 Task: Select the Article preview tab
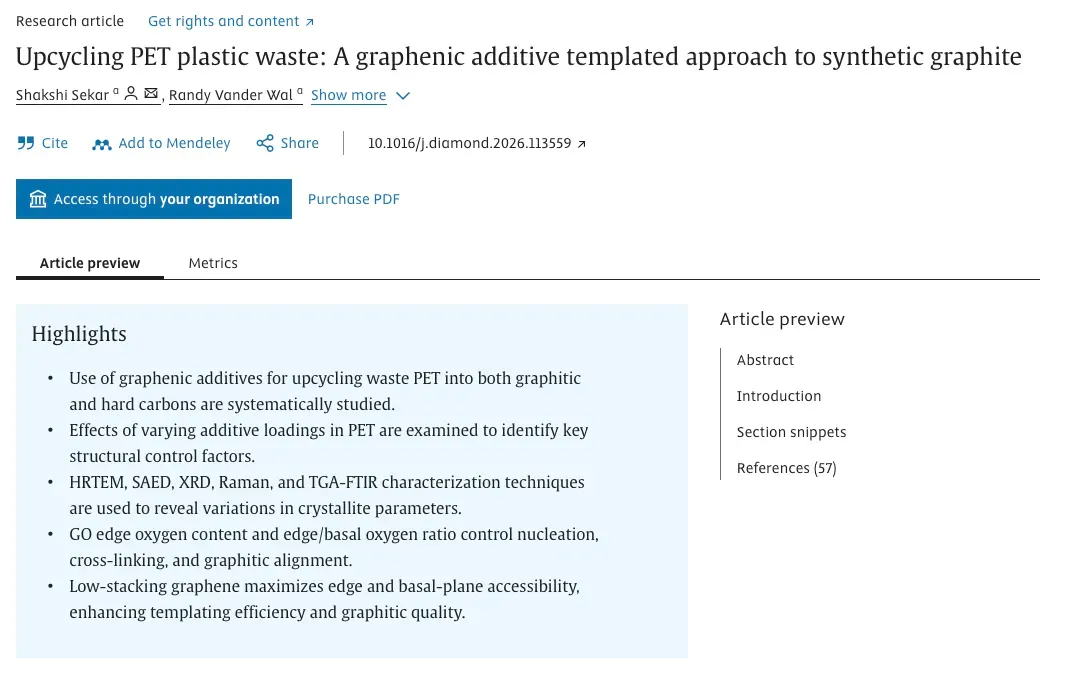89,263
